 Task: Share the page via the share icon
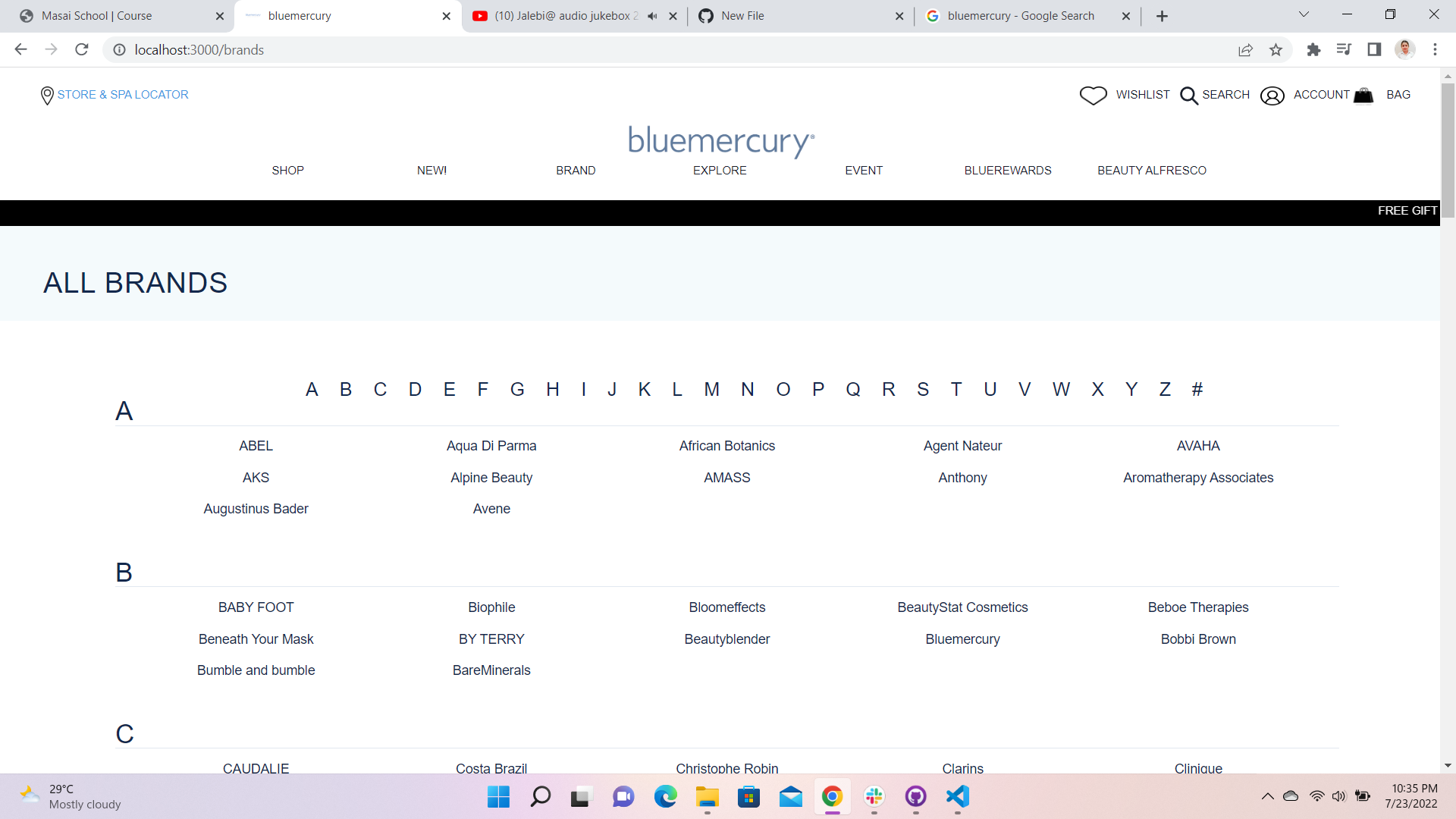[x=1246, y=49]
